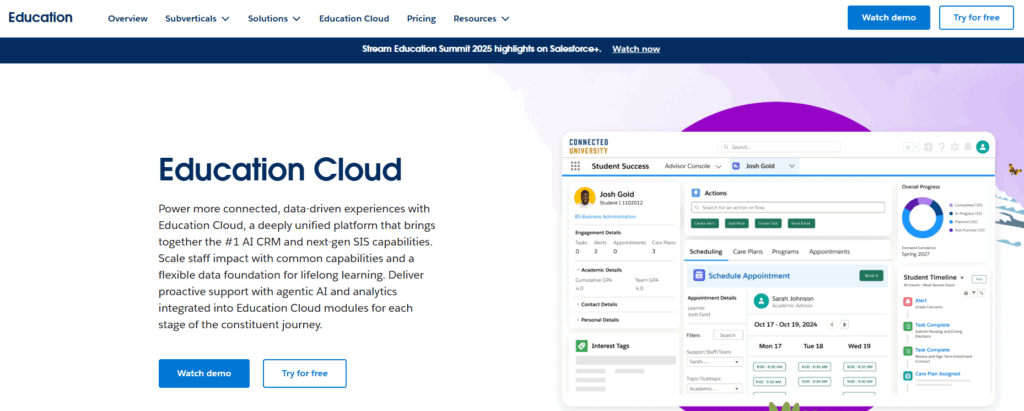The width and height of the screenshot is (1024, 411).
Task: Open BS Business Administration link
Action: pos(605,216)
